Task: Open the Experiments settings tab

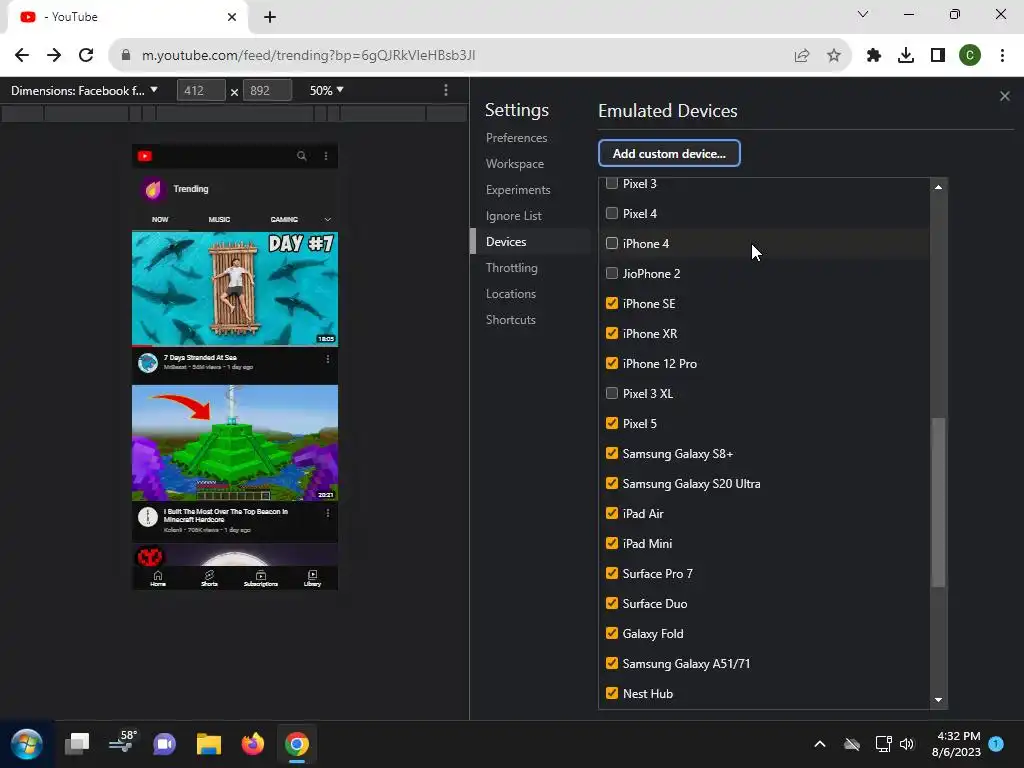Action: click(518, 190)
